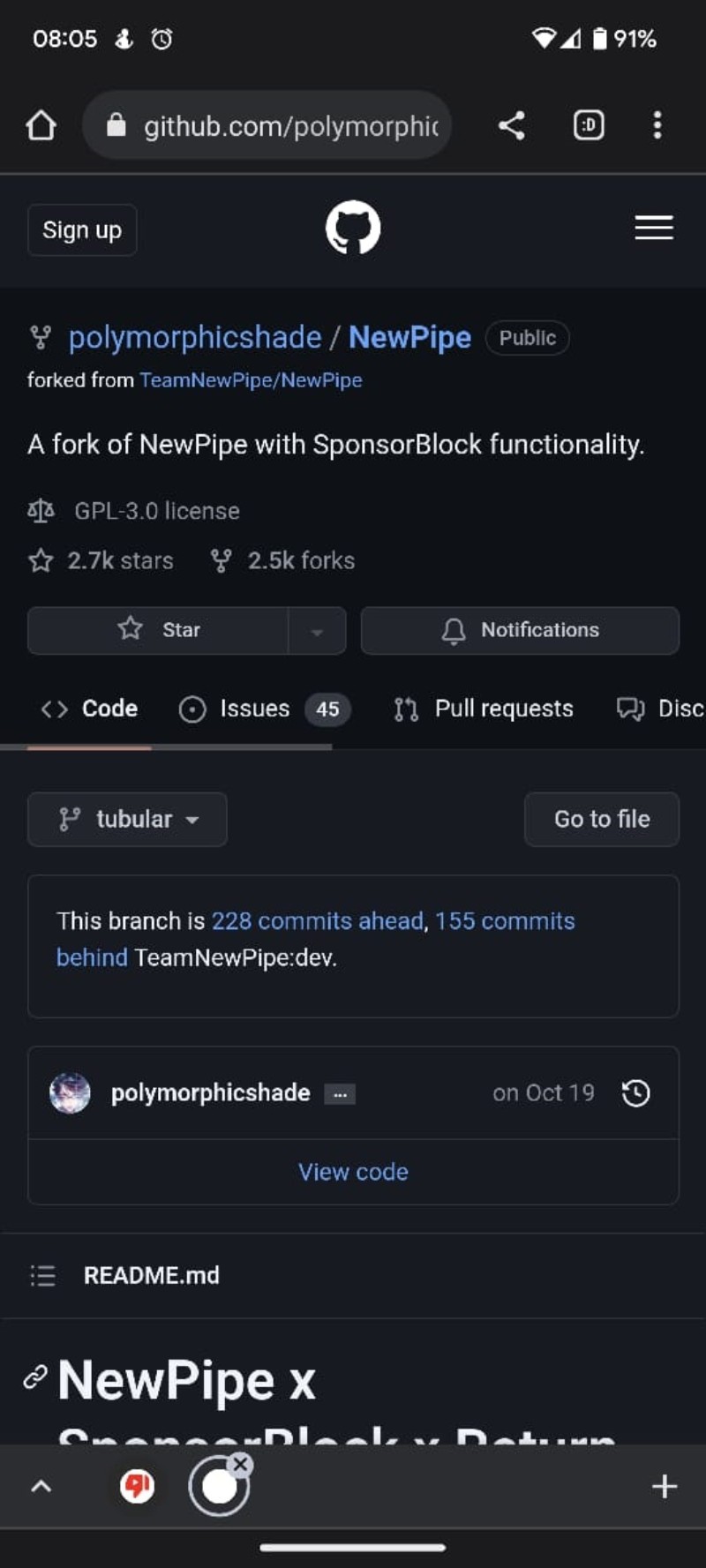Tap the address bar URL field

click(282, 125)
